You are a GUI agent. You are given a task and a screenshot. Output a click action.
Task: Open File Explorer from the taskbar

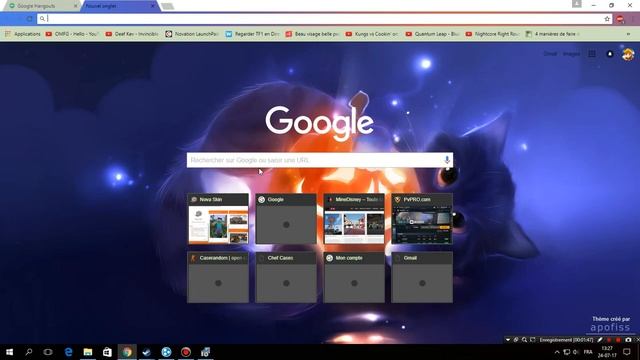[x=88, y=352]
